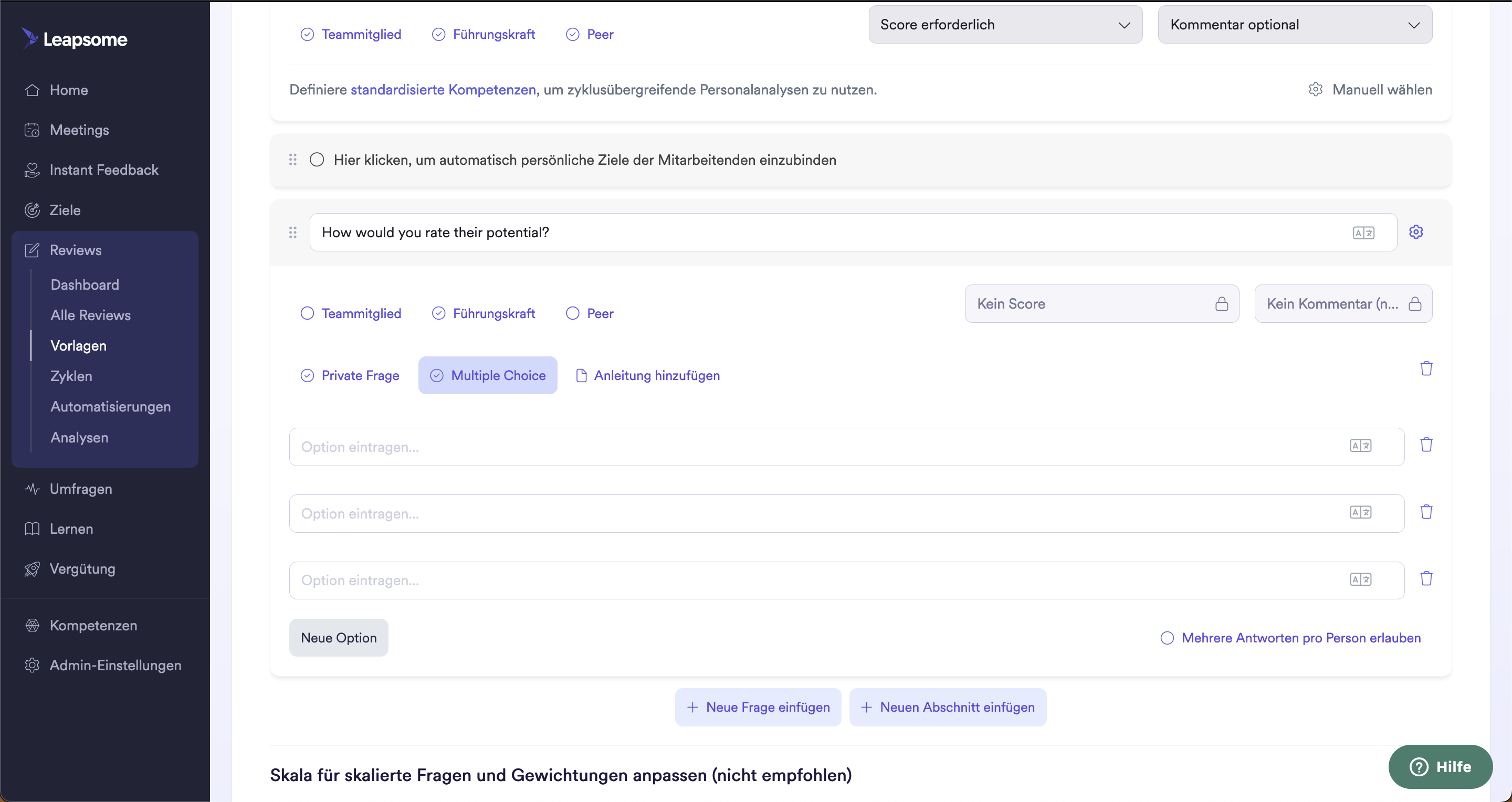Toggle Multiple Choice option
This screenshot has width=1512, height=802.
[488, 375]
